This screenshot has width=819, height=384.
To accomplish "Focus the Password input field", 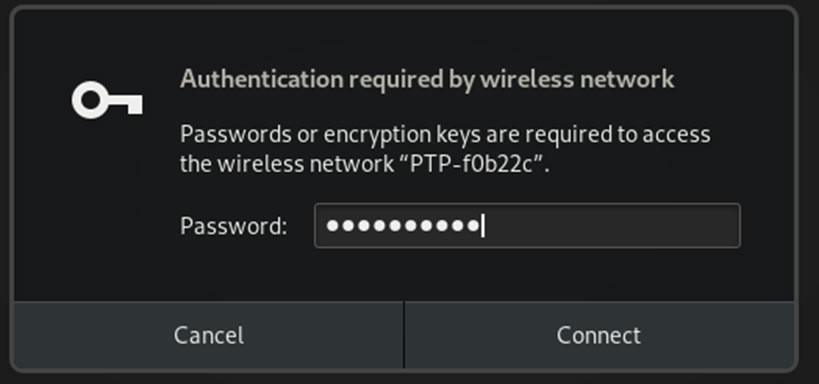I will (x=527, y=226).
